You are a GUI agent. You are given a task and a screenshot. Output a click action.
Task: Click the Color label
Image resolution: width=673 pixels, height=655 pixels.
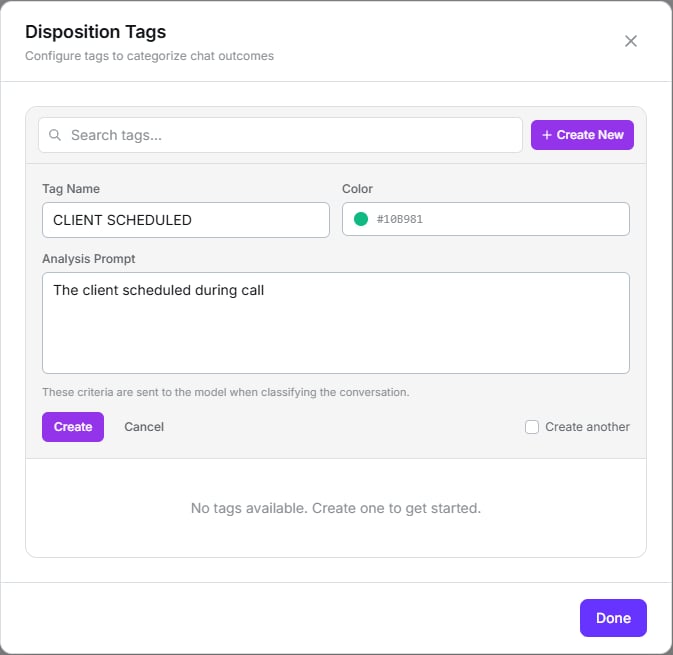click(x=357, y=189)
